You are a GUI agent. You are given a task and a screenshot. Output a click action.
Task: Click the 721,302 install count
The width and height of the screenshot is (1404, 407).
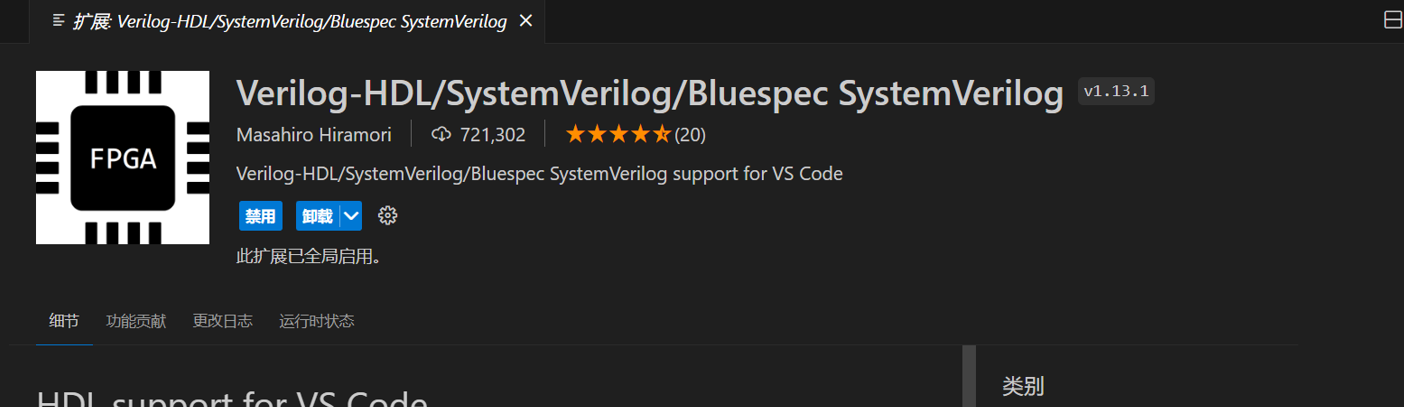492,134
